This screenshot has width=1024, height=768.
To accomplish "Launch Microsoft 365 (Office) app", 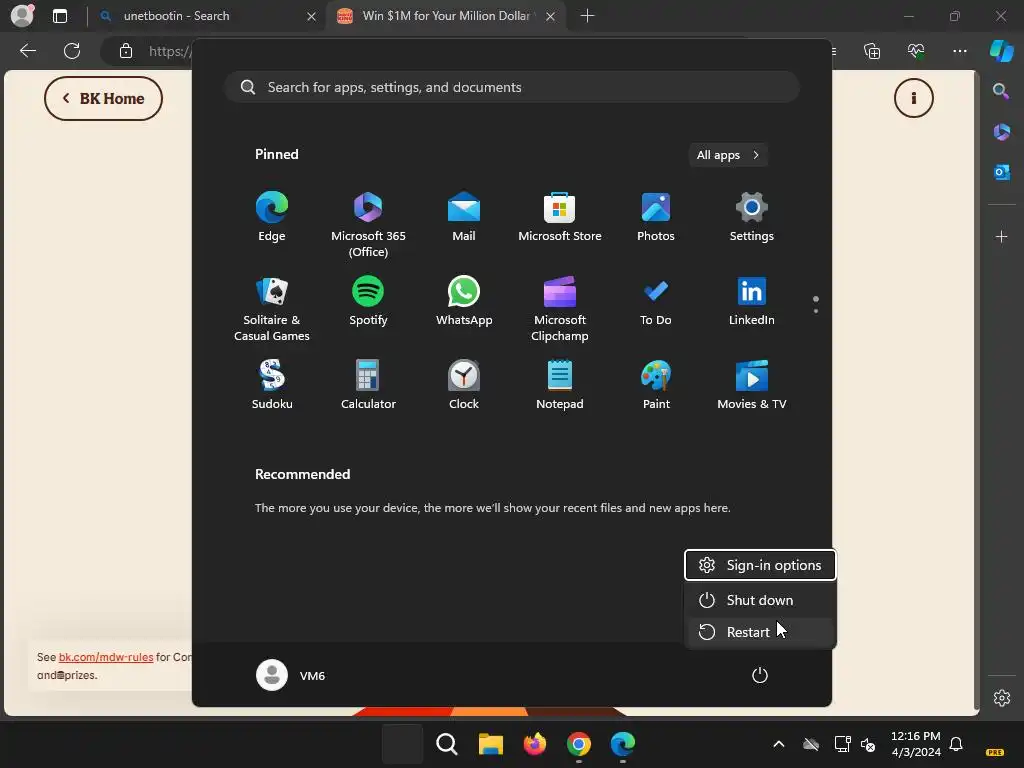I will 368,225.
